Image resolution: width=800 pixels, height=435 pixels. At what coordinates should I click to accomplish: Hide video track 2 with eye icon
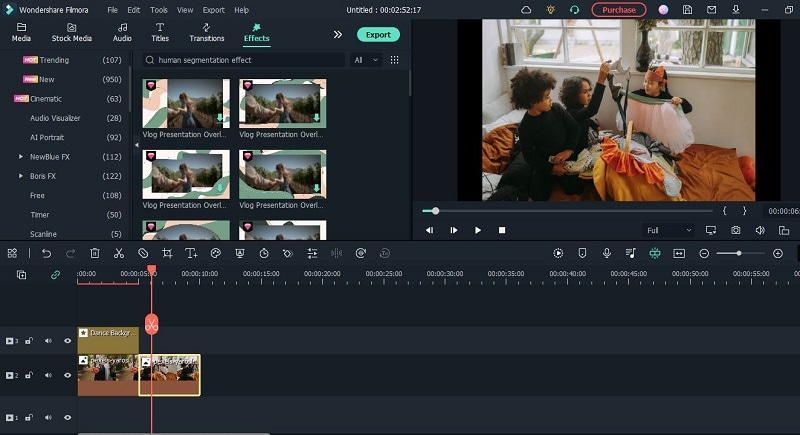tap(67, 375)
